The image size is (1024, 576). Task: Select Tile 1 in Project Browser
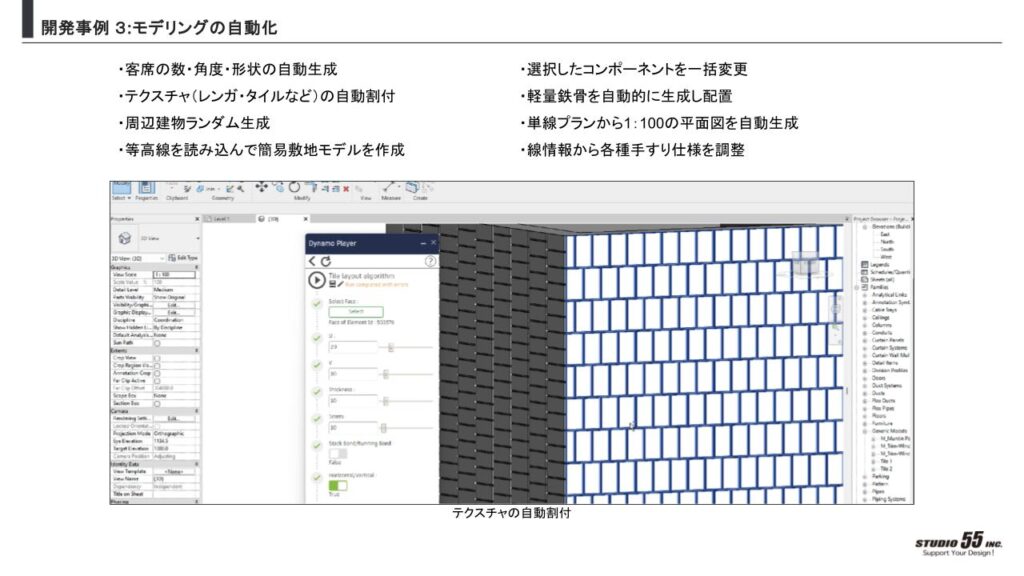886,461
